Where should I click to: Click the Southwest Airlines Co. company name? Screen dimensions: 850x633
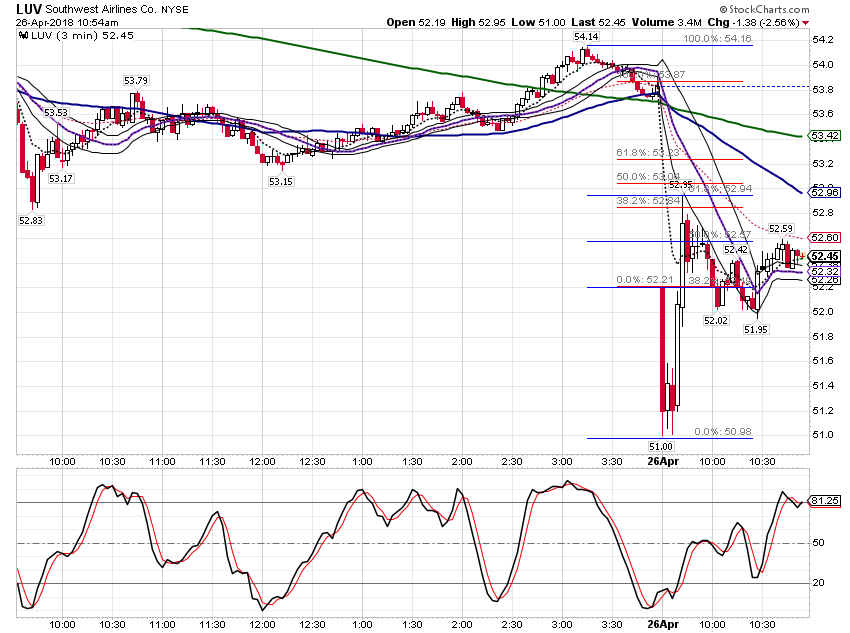pos(101,10)
